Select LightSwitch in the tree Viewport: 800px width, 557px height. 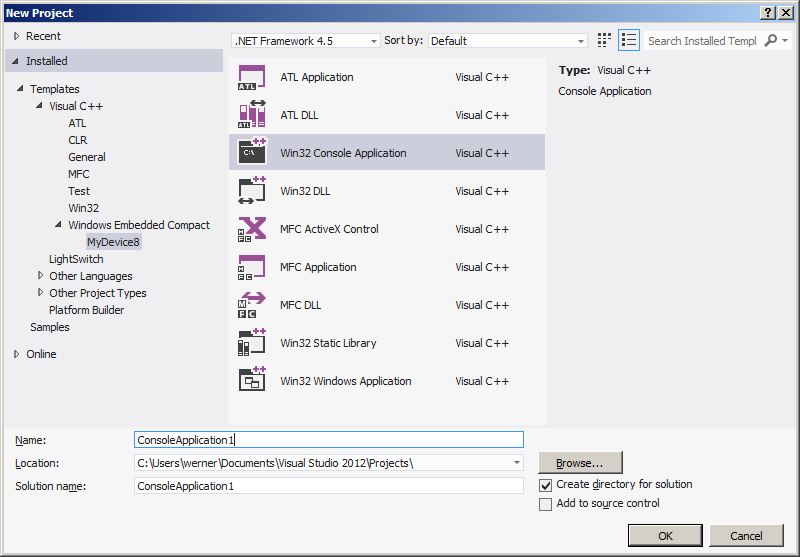(76, 259)
